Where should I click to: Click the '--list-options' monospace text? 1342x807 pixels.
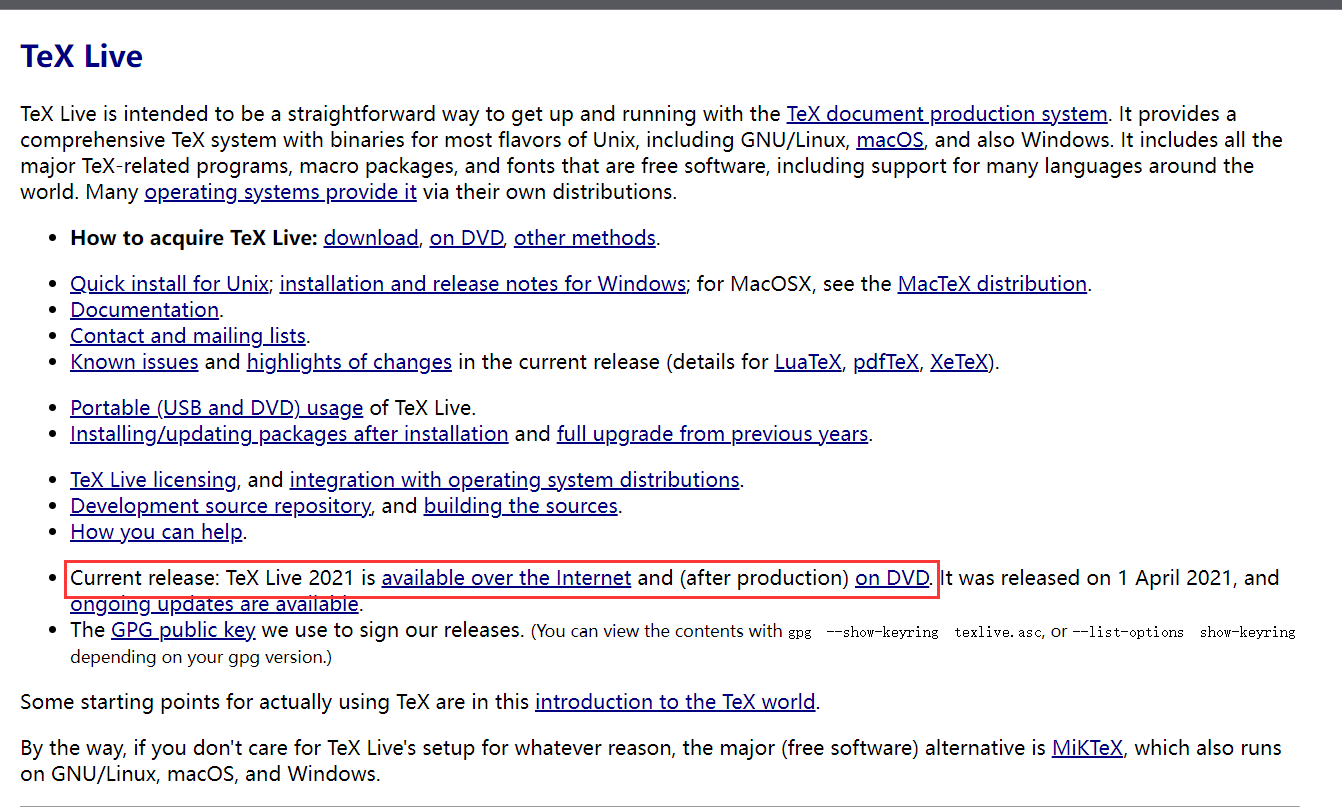point(1127,632)
